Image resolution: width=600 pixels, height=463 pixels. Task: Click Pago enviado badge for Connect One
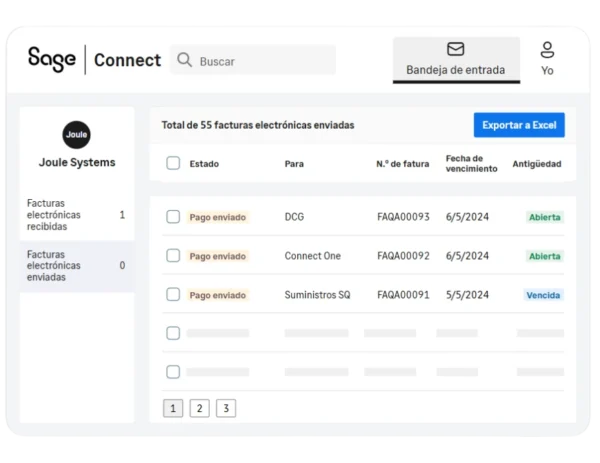(x=217, y=256)
